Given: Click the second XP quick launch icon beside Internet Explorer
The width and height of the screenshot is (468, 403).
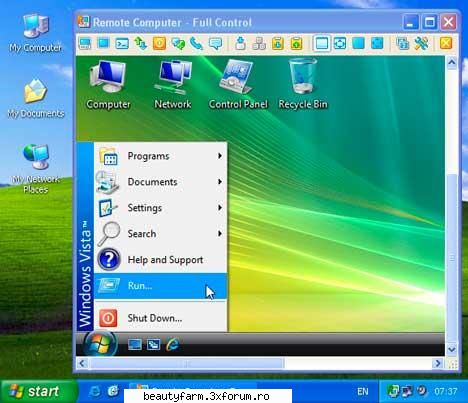Looking at the screenshot, I should pos(113,391).
